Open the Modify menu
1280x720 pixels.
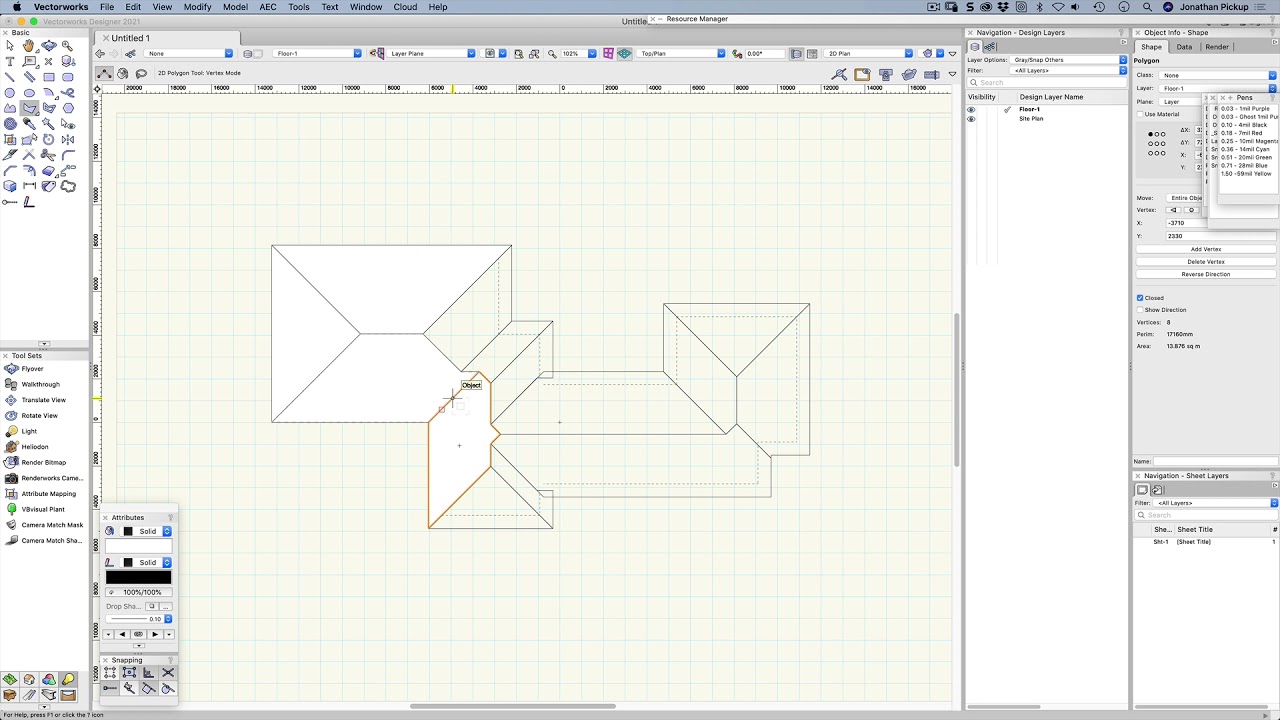197,7
